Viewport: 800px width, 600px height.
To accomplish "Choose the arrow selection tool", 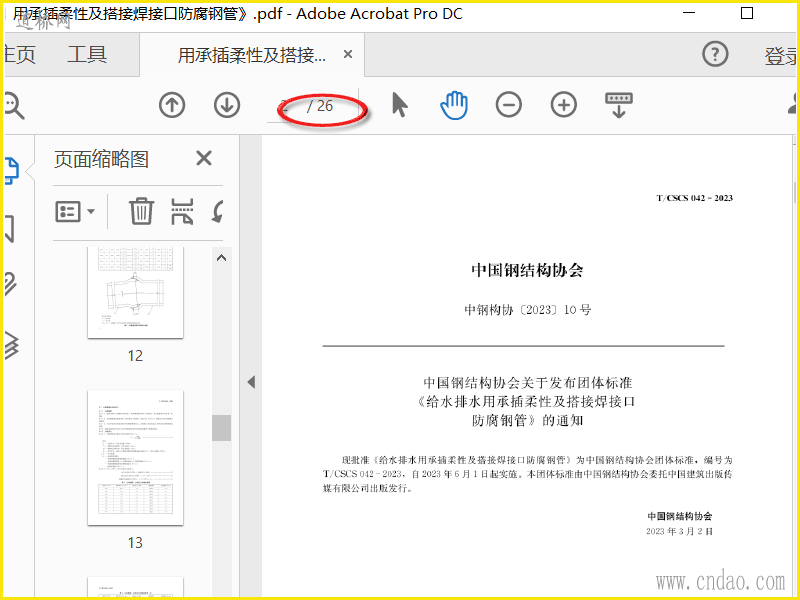I will (x=399, y=105).
